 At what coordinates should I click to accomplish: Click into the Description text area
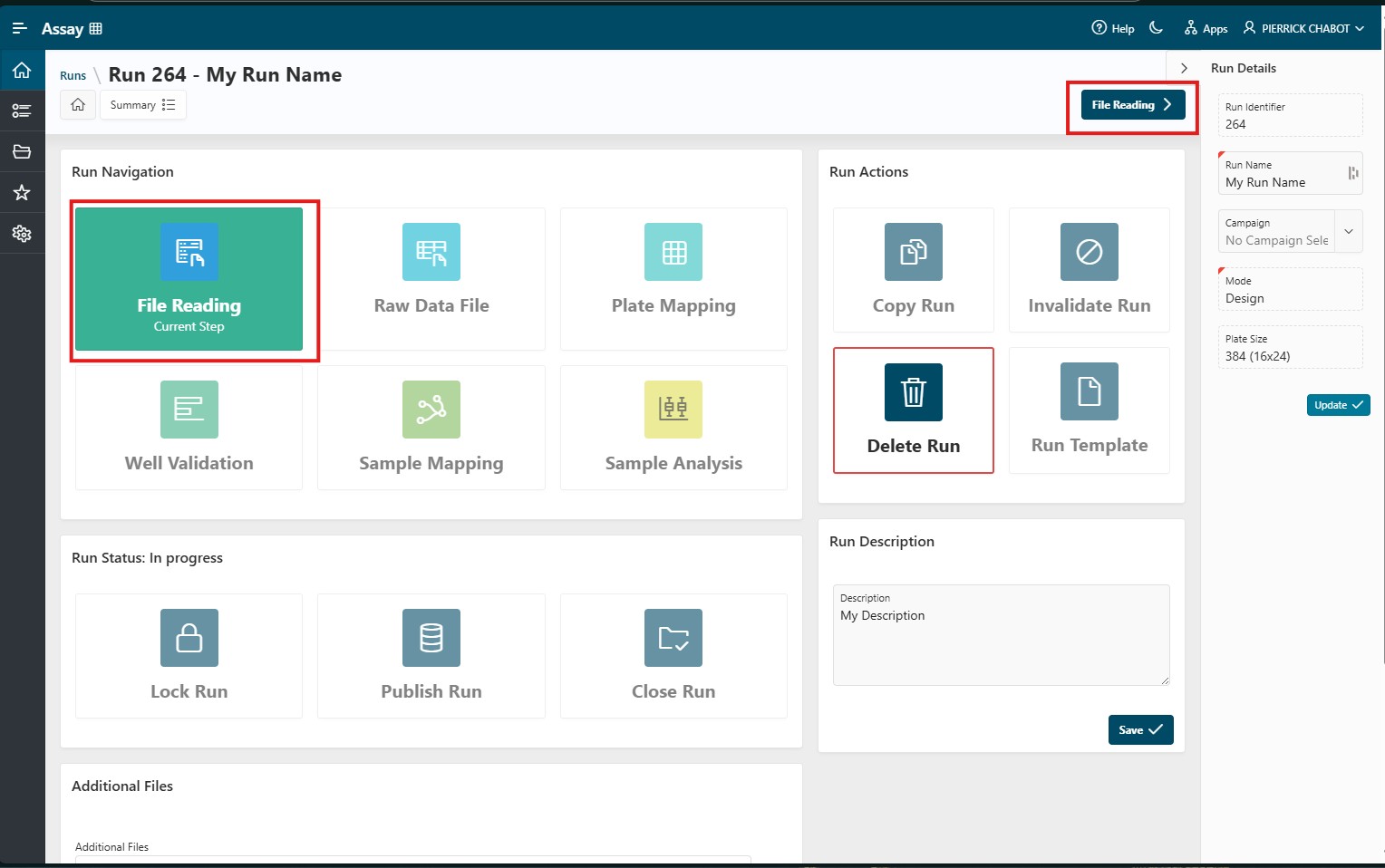tap(1002, 635)
